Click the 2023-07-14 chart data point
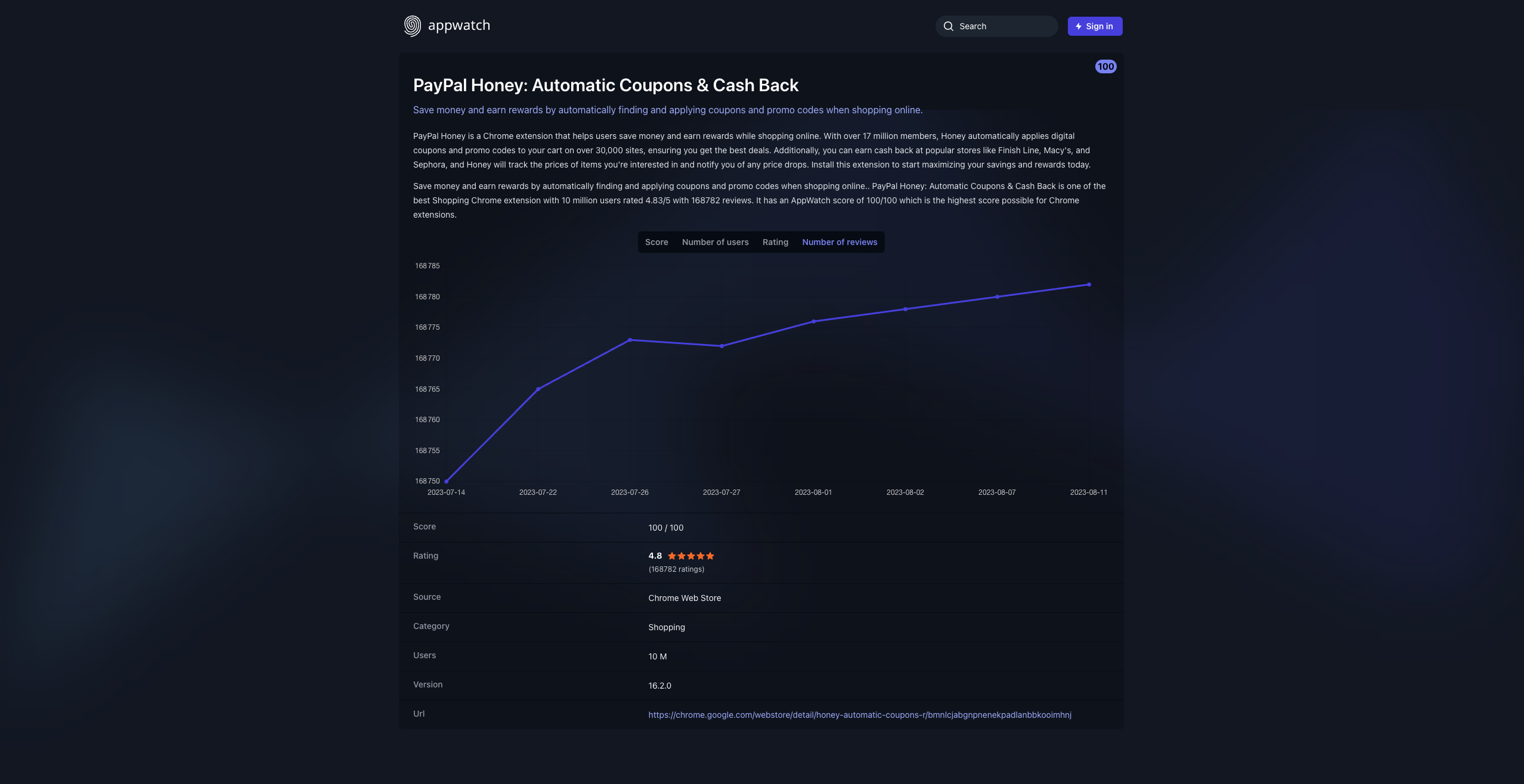This screenshot has width=1524, height=784. point(447,481)
